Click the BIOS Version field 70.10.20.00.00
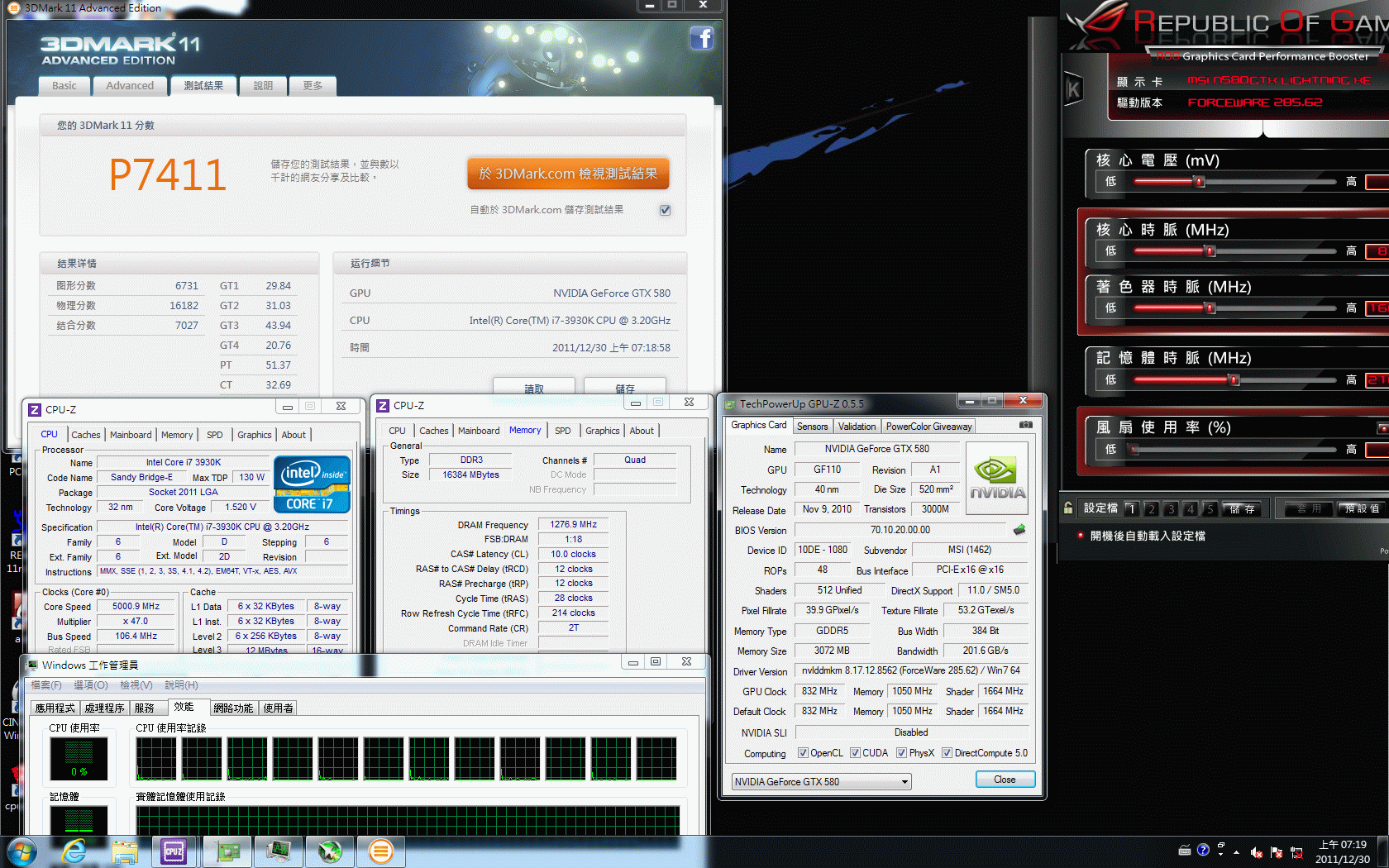Screen dimensions: 1389x868 pos(900,530)
